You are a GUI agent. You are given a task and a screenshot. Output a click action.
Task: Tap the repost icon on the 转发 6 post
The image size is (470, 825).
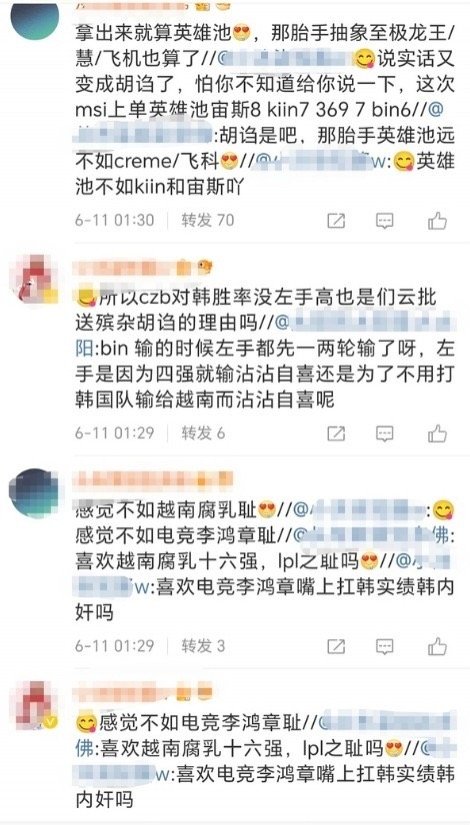coord(336,434)
